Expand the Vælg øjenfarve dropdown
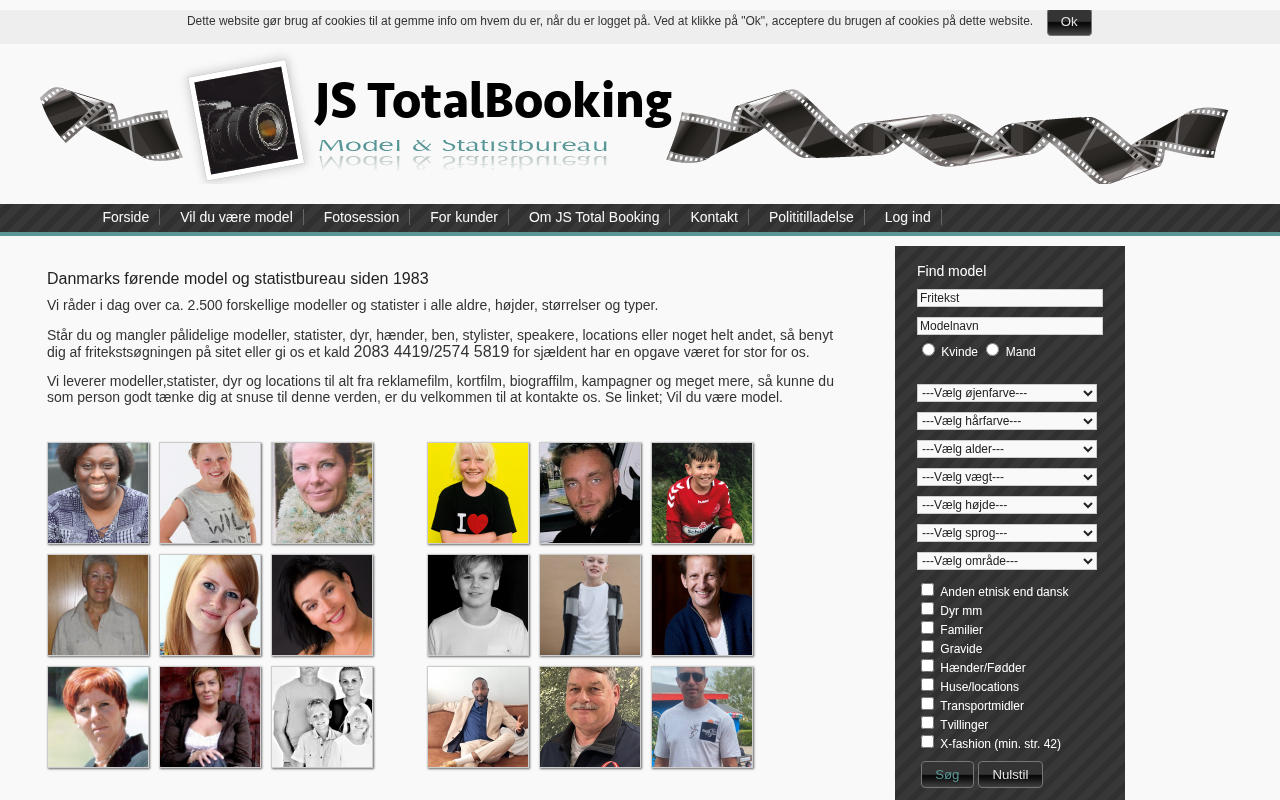Viewport: 1280px width, 800px height. (1007, 393)
